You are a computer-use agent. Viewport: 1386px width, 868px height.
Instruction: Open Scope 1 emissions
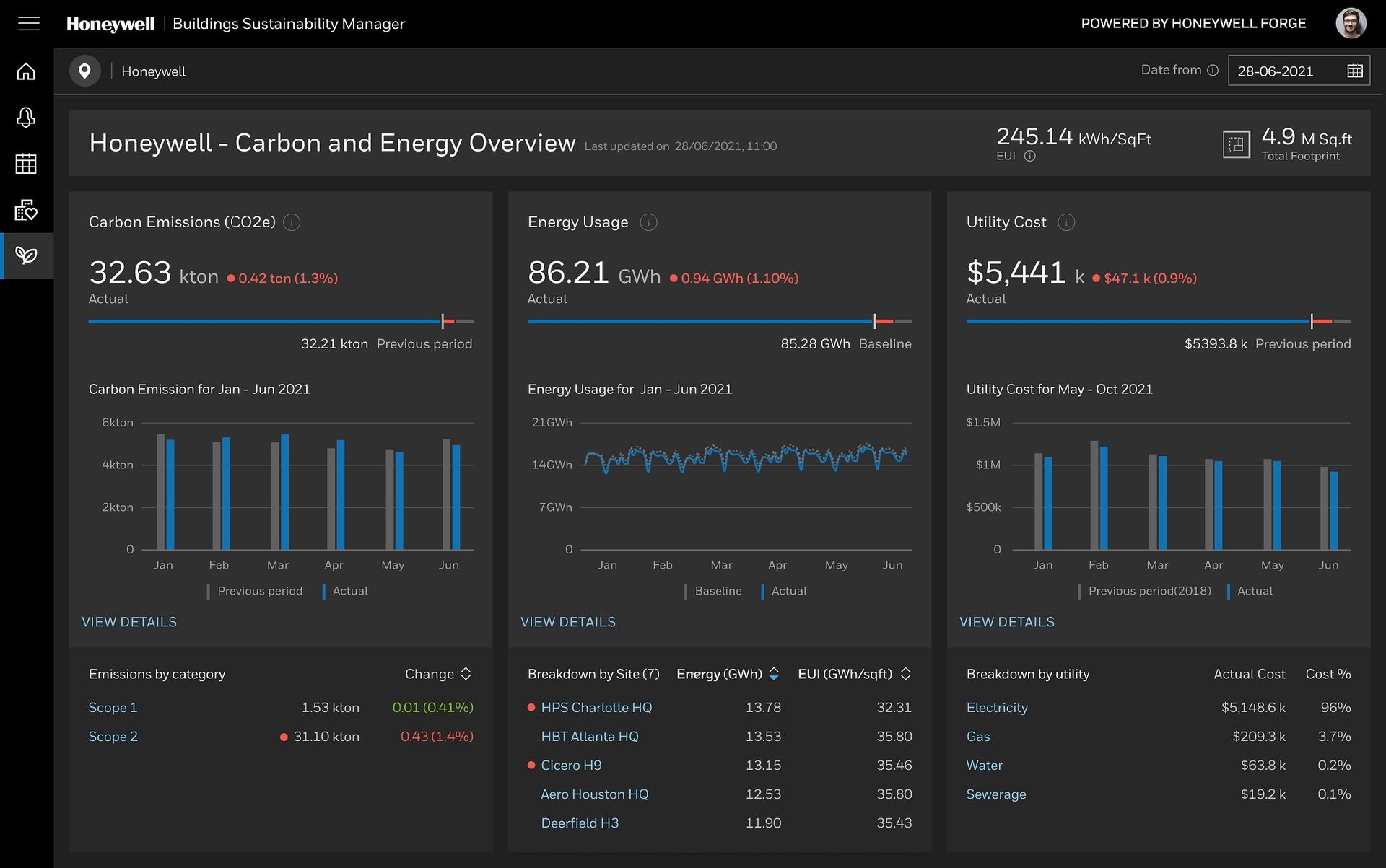pyautogui.click(x=113, y=708)
